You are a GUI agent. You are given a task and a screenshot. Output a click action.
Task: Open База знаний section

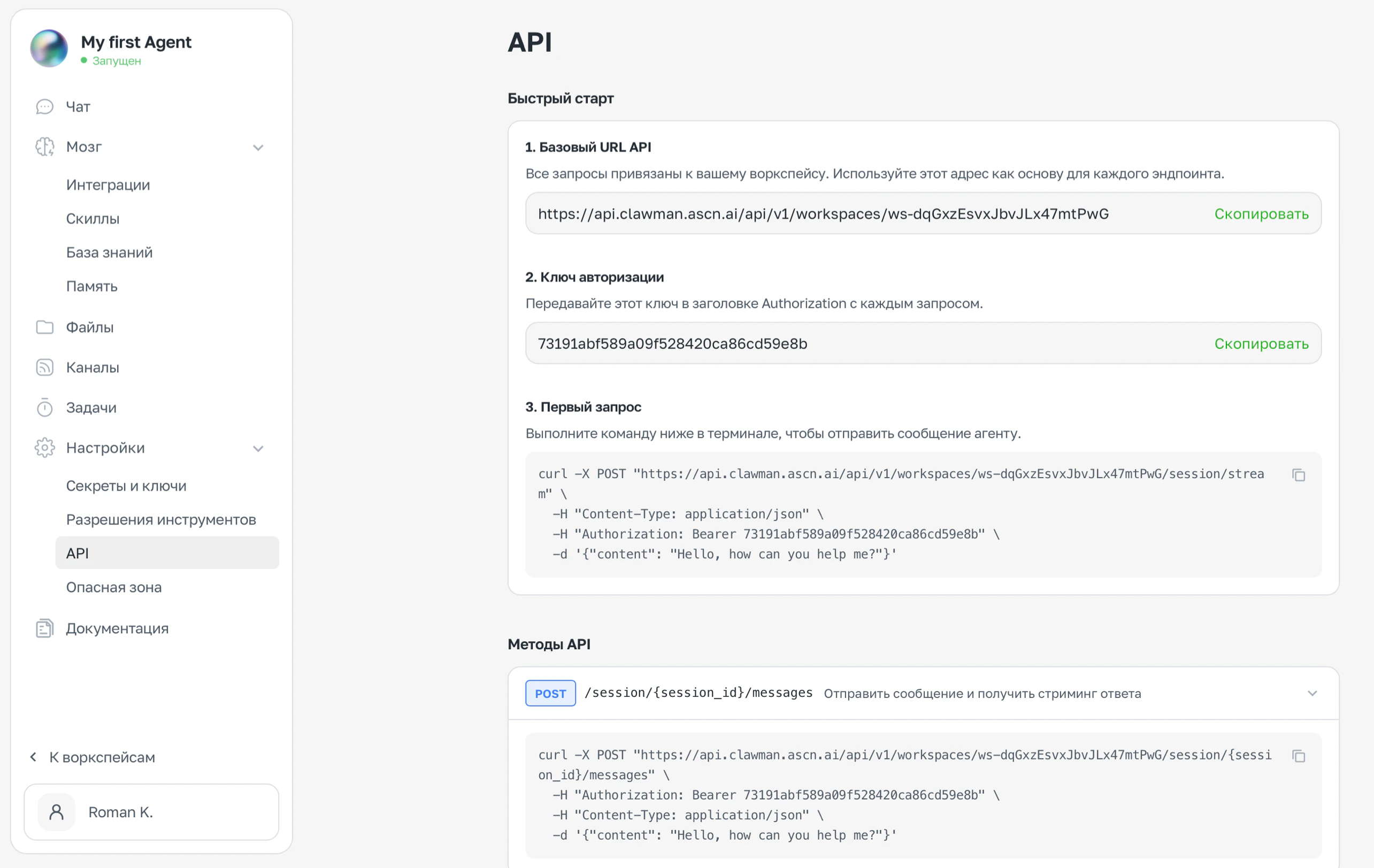pos(110,252)
